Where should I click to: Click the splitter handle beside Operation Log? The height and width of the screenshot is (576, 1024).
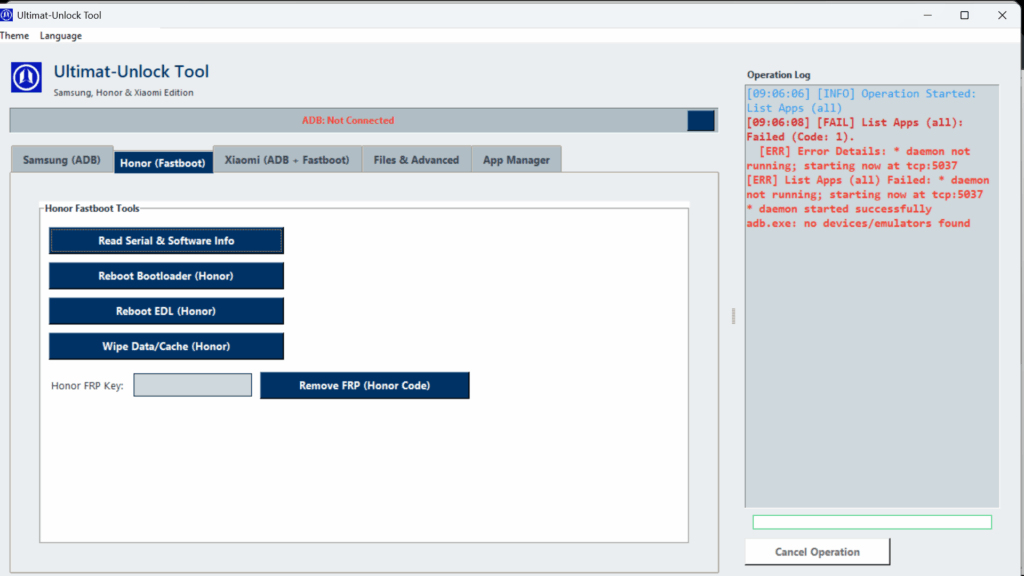[x=733, y=315]
